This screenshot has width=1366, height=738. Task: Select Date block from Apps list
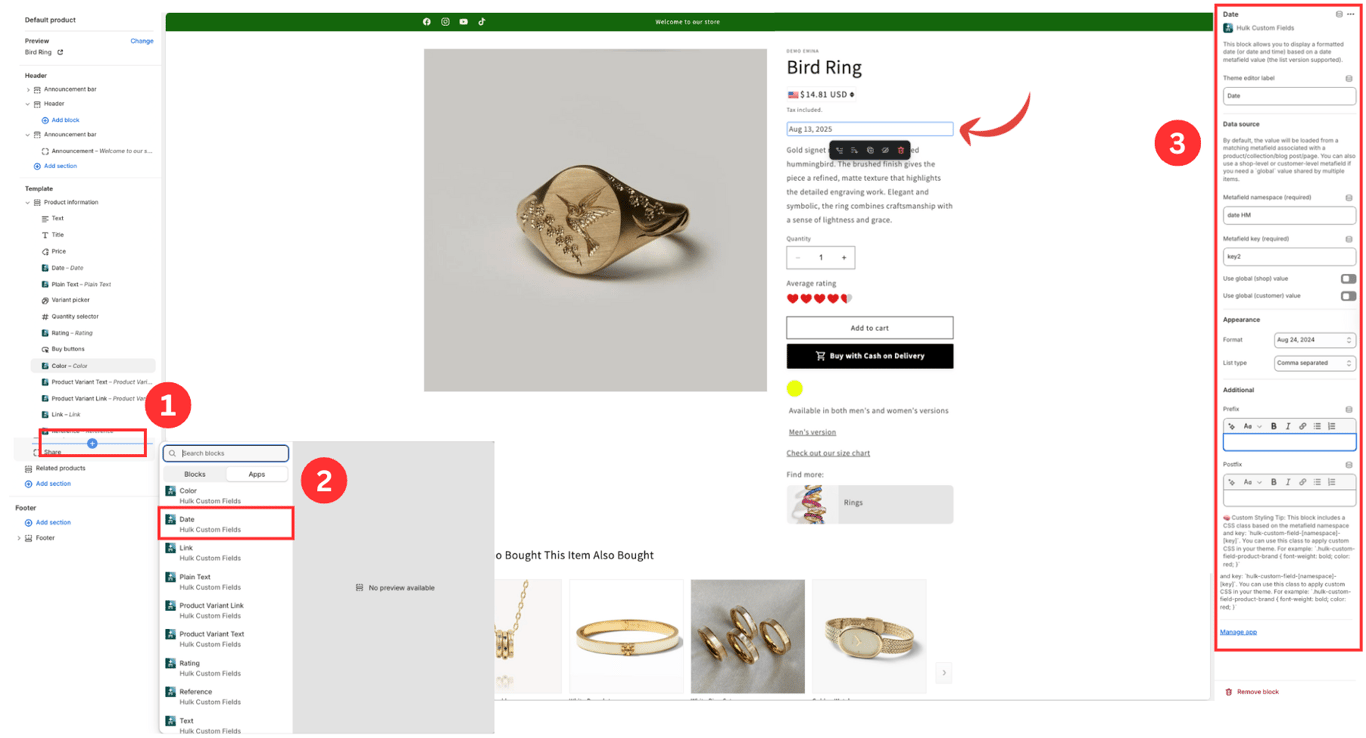tap(226, 524)
